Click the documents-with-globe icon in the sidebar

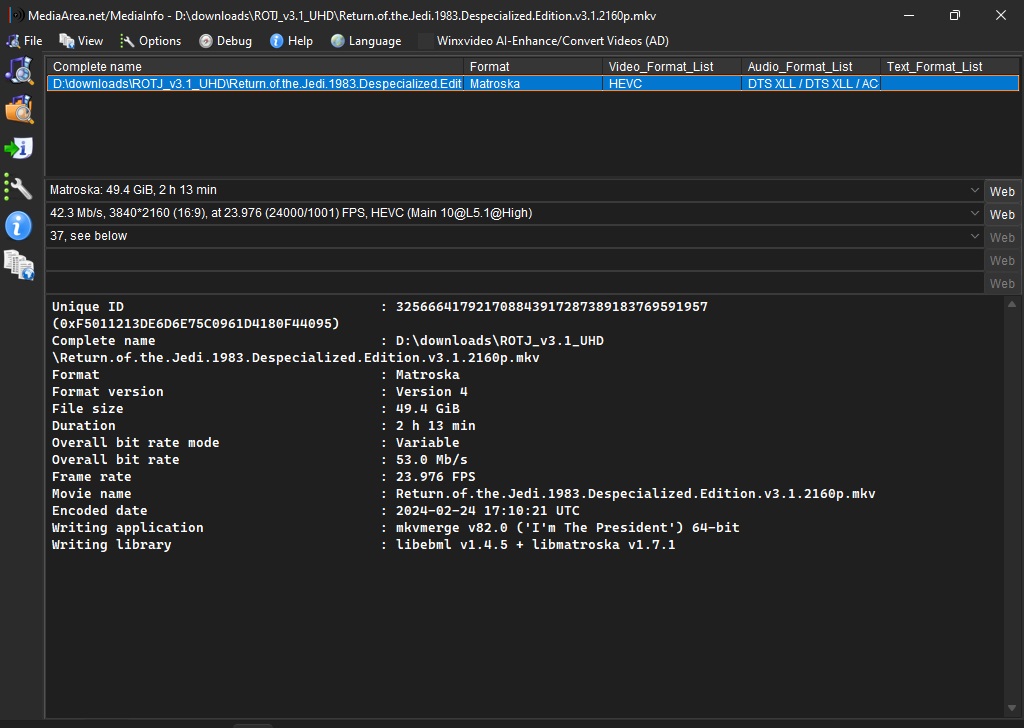[19, 265]
